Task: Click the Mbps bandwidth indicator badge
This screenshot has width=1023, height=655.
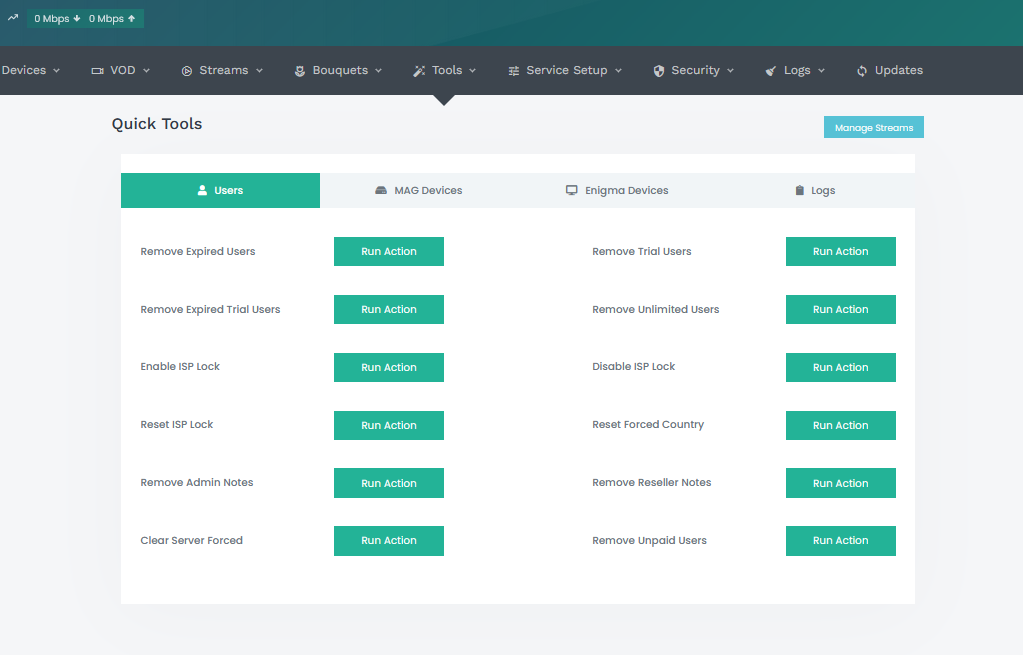Action: [85, 18]
